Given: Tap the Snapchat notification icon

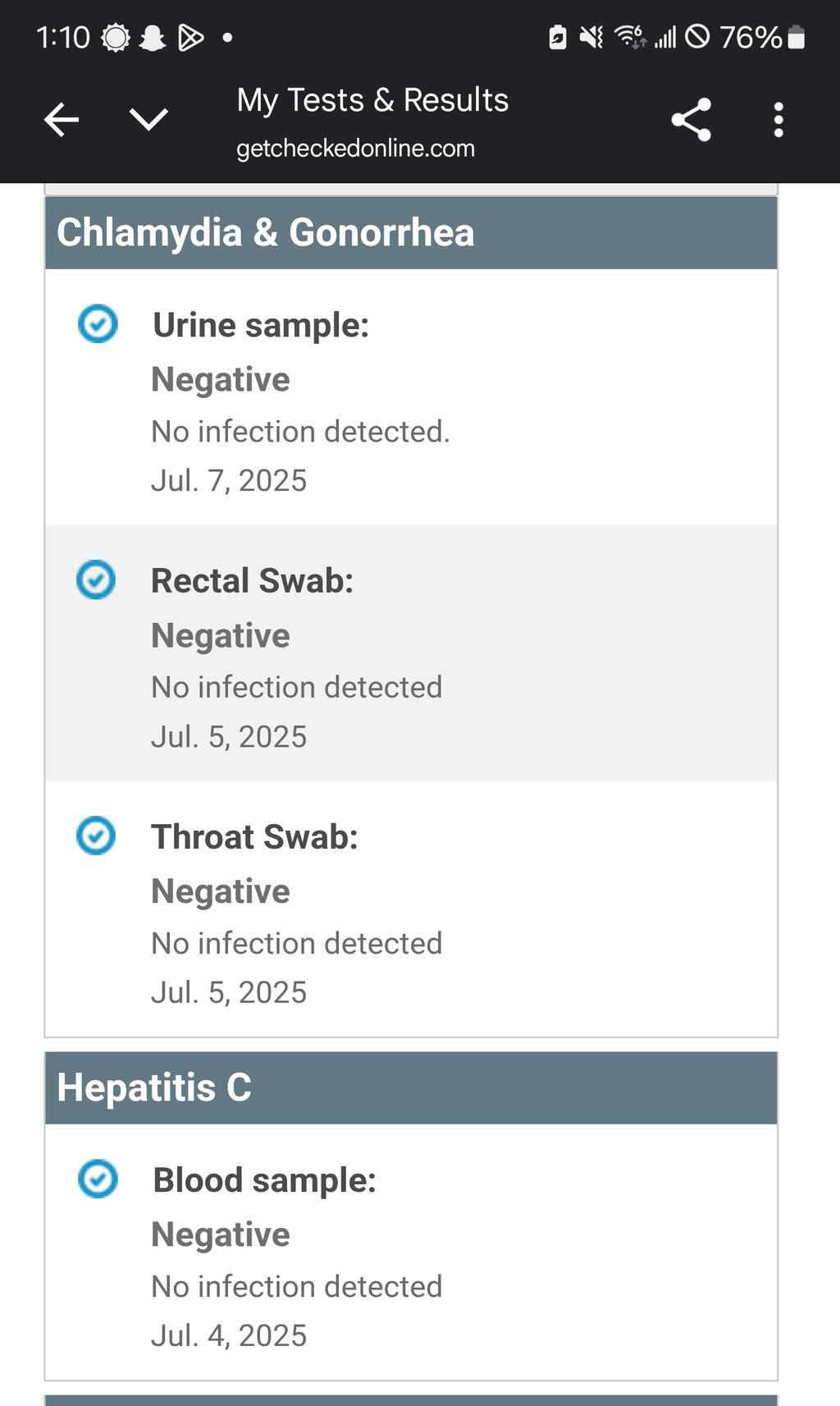Looking at the screenshot, I should pyautogui.click(x=152, y=38).
